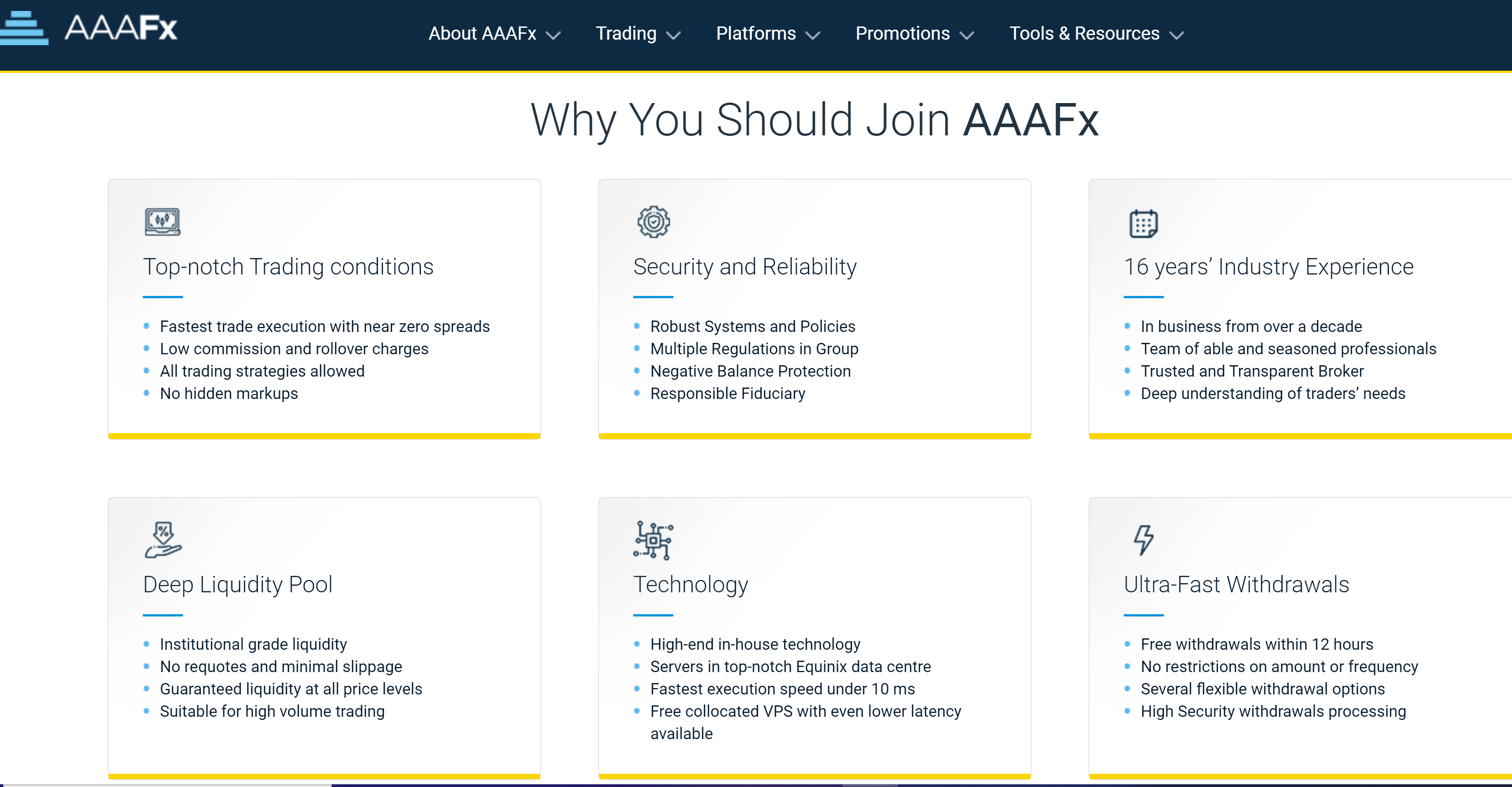
Task: Click 'Low commission and rollover charges'
Action: [x=294, y=349]
